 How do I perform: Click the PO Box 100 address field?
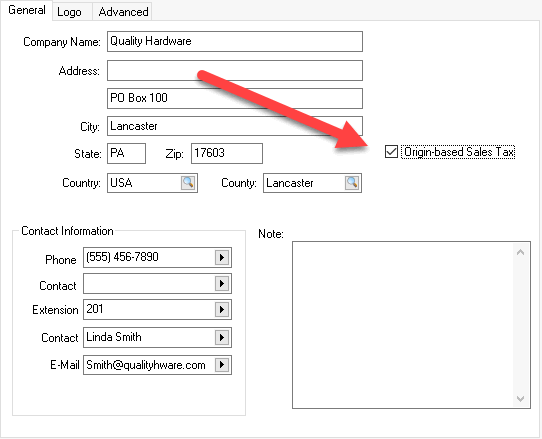click(235, 98)
